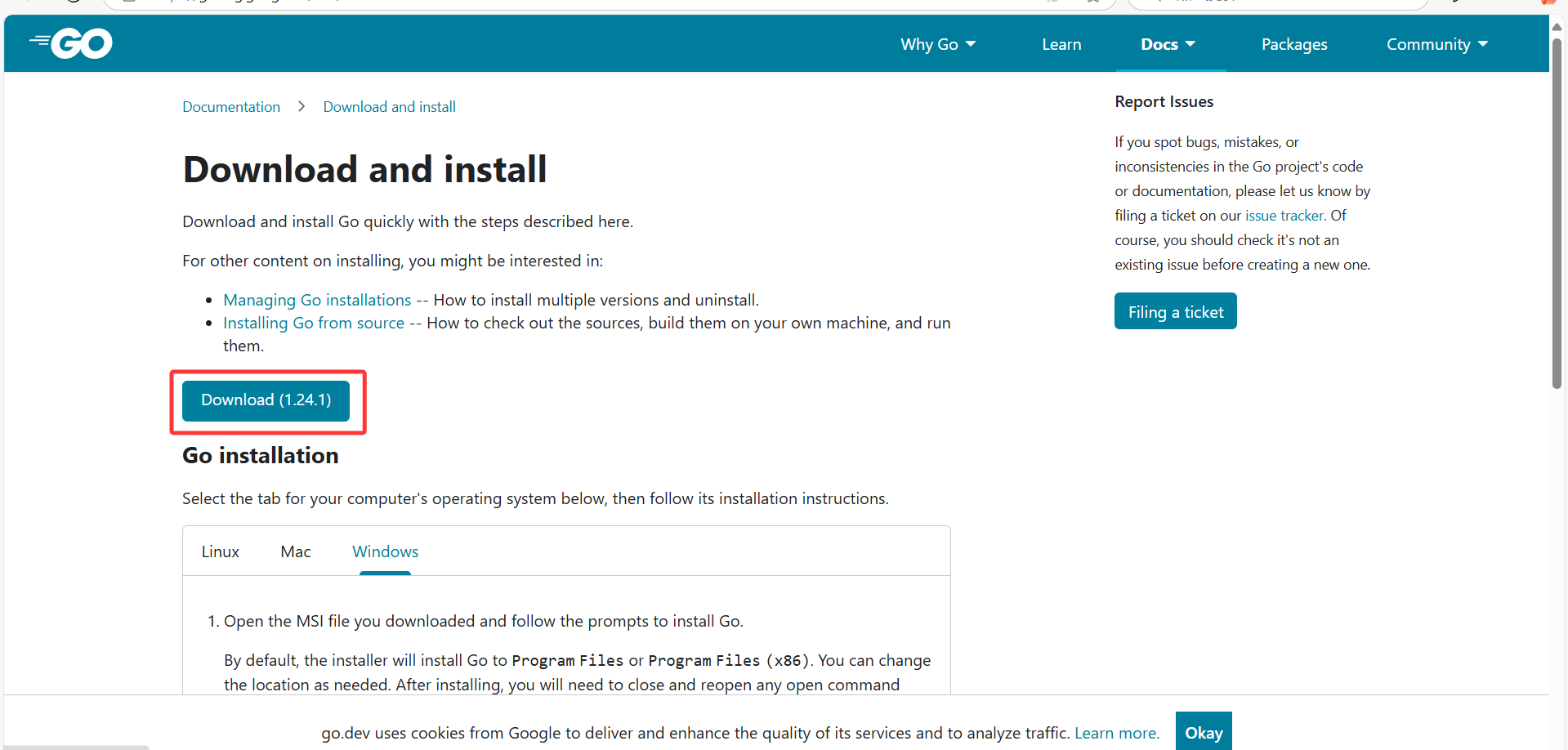Click the Download and install breadcrumb link

point(389,107)
